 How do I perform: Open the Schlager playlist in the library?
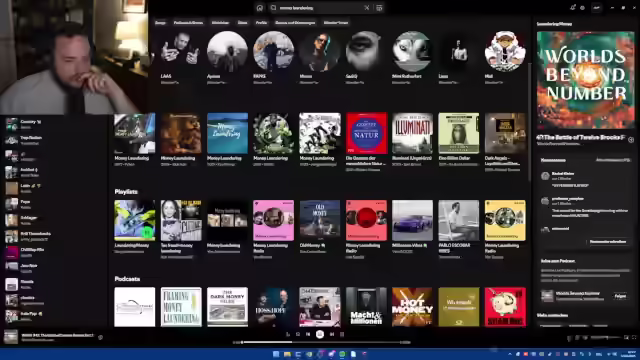tap(55, 220)
